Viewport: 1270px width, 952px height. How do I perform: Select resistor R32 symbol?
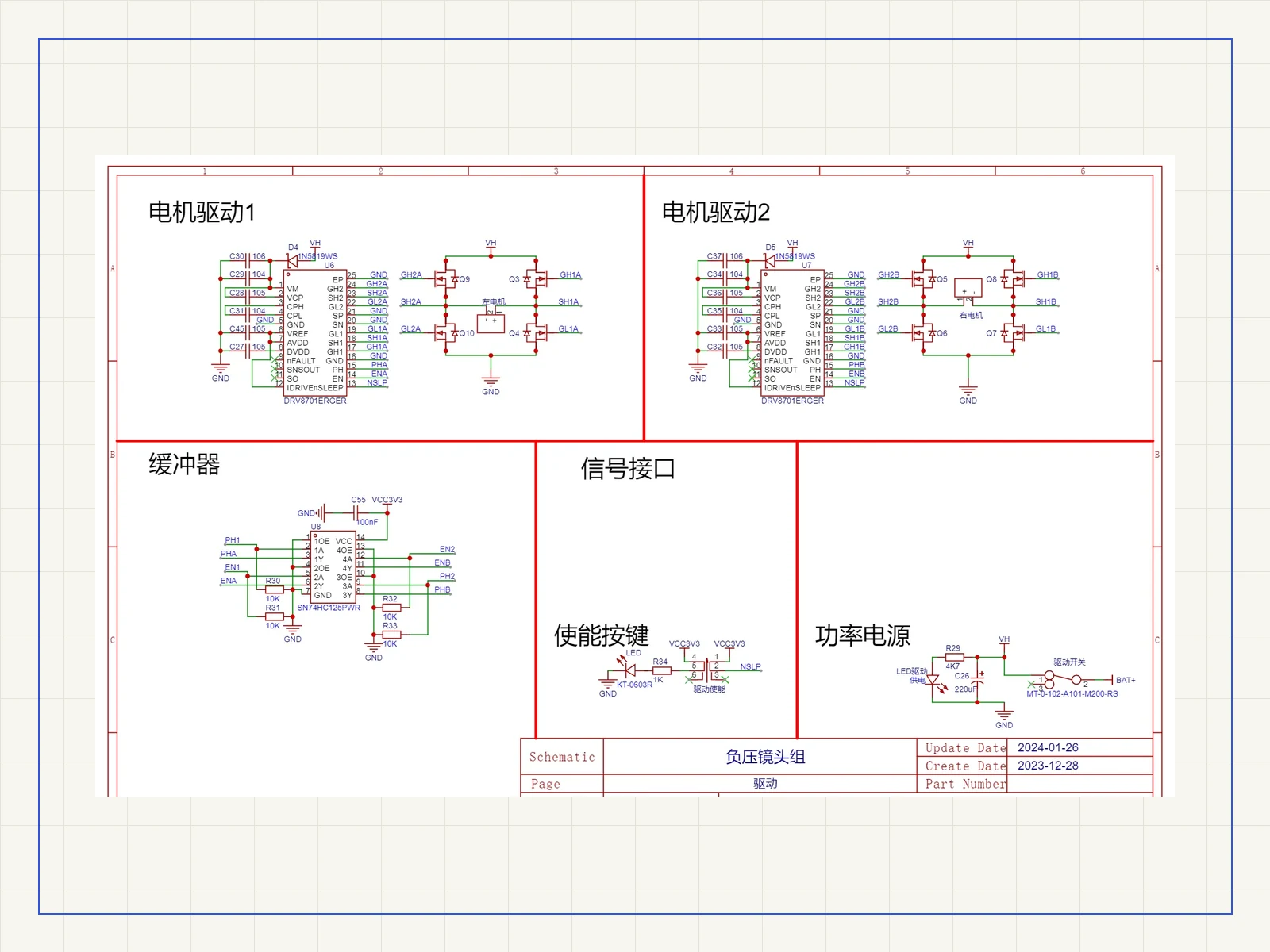391,608
